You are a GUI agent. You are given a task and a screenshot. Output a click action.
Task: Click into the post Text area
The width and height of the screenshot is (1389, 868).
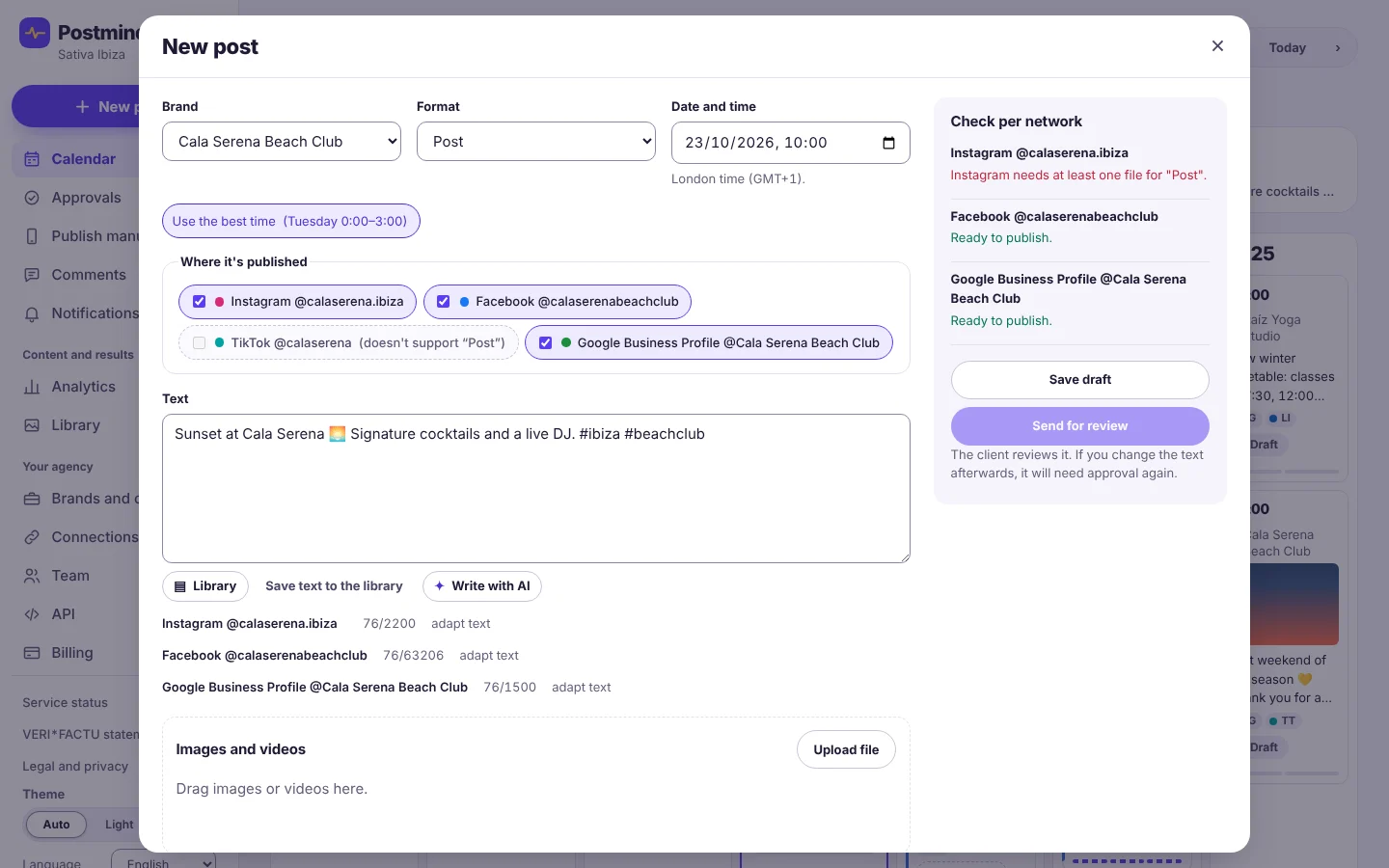[536, 489]
